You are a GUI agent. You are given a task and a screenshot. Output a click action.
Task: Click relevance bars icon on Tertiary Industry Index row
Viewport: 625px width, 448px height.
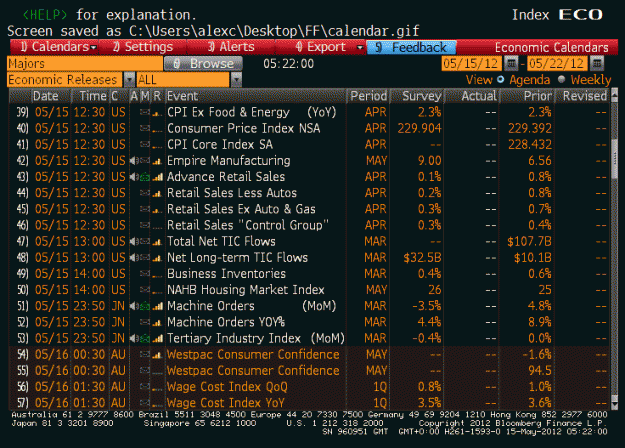[157, 338]
